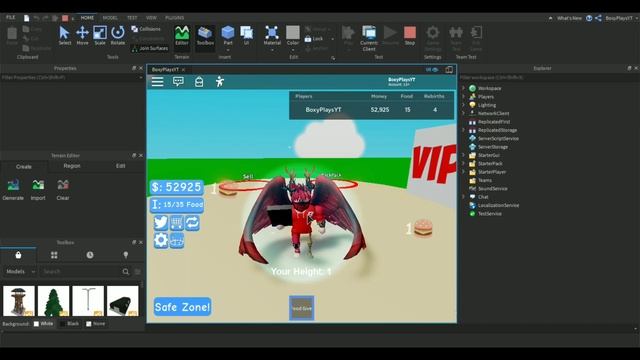Viewport: 640px width, 360px height.
Task: Expand the Lighting node in Explorer
Action: [463, 105]
